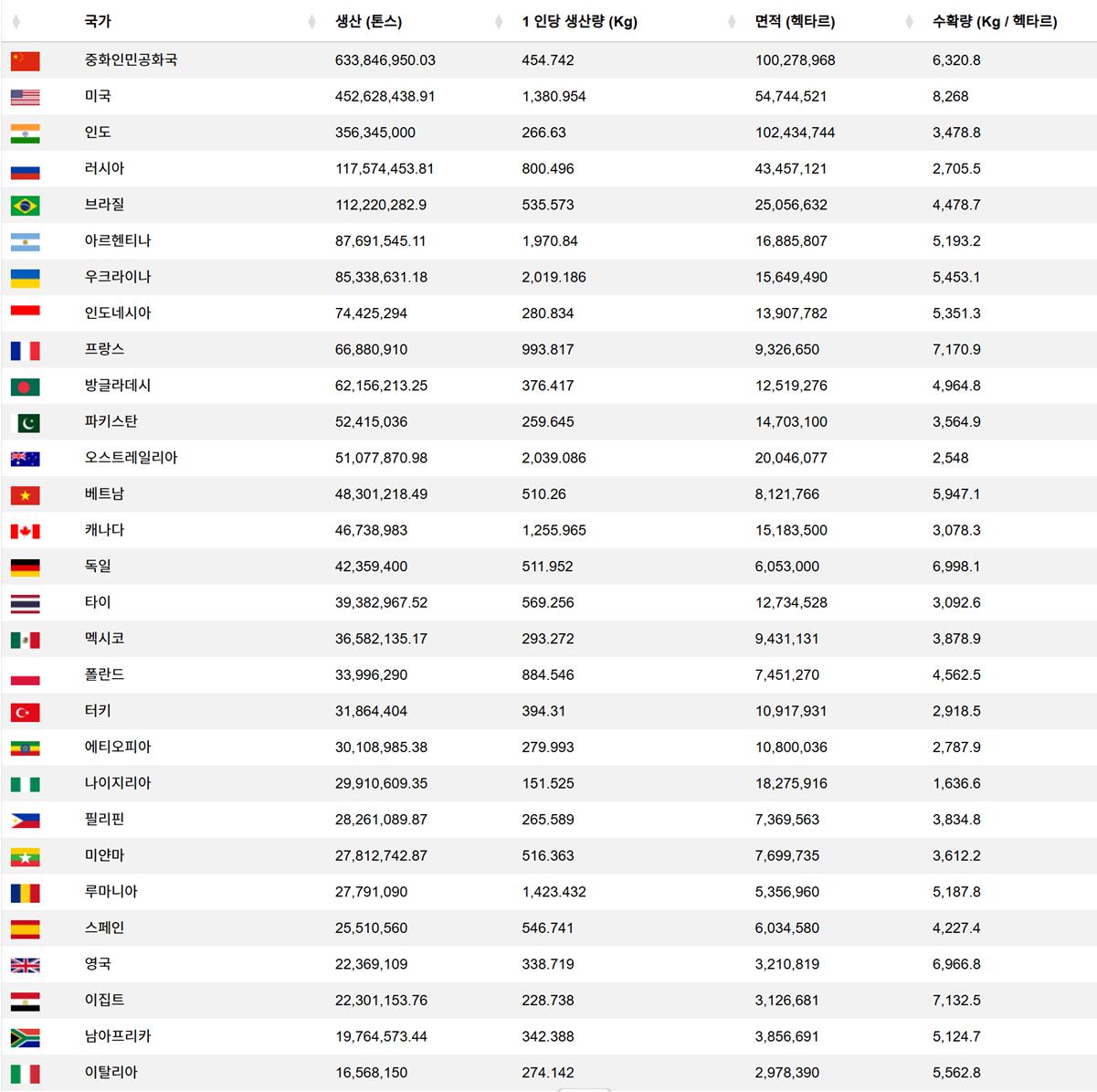Open the 오스트레일리아 country link
Viewport: 1097px width, 1092px height.
coord(132,457)
